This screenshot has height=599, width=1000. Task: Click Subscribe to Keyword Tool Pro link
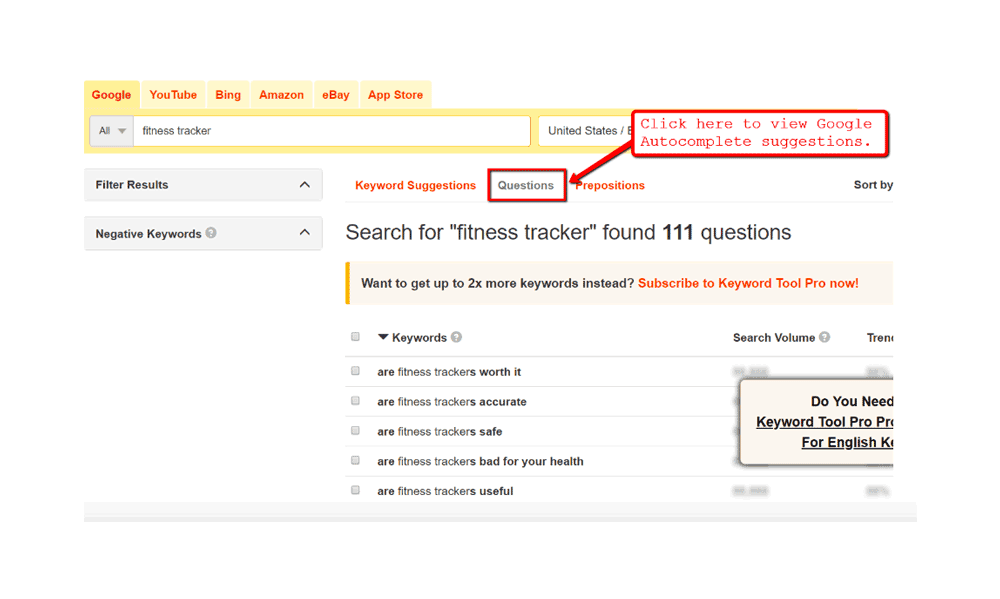pos(748,283)
